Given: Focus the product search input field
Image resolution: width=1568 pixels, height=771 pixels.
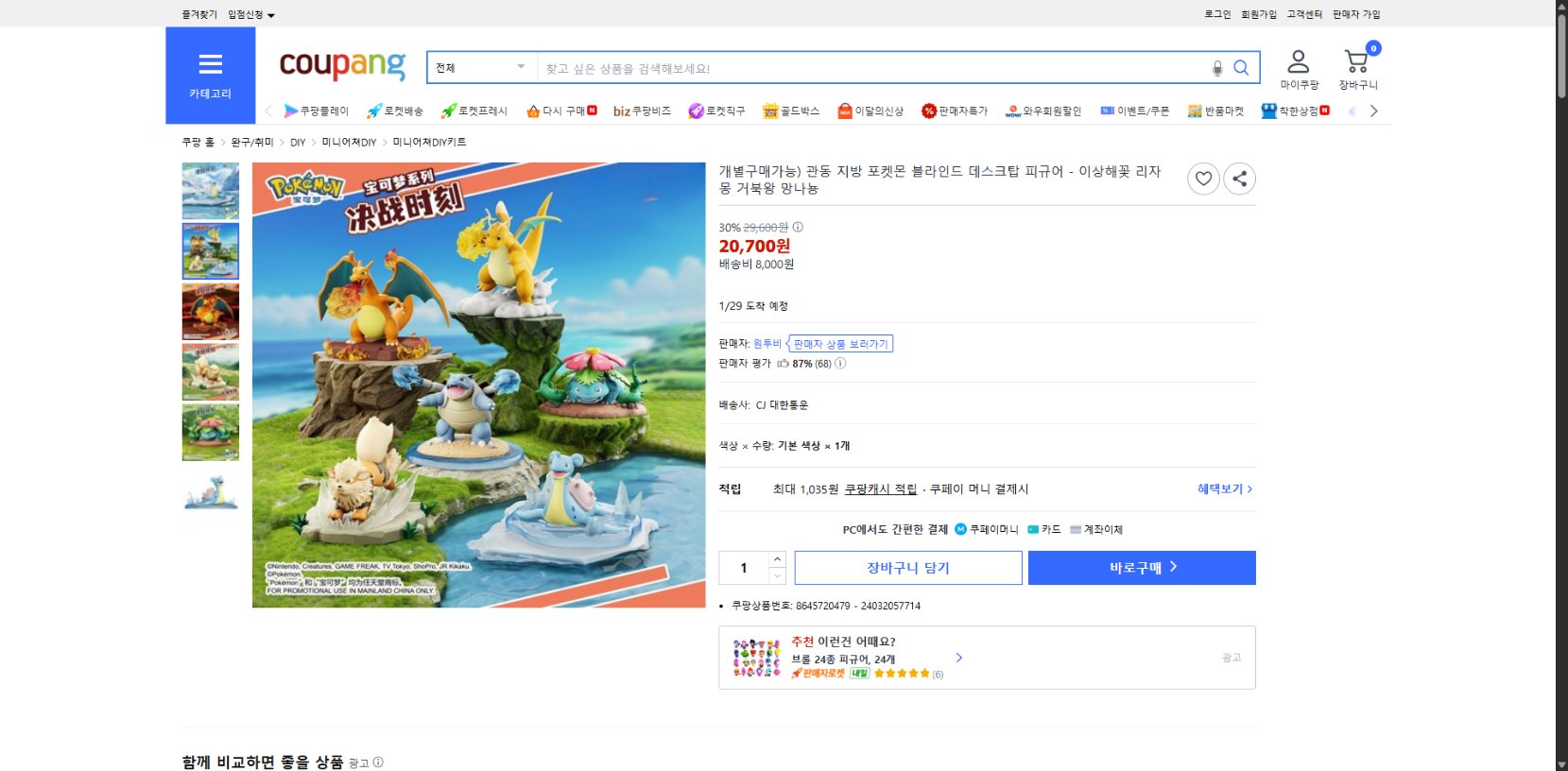Looking at the screenshot, I should [x=872, y=68].
